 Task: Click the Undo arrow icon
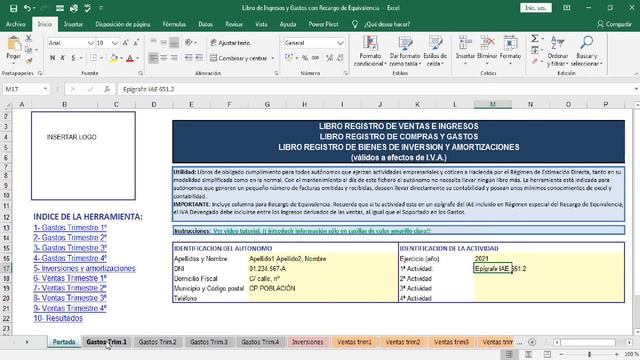click(27, 8)
